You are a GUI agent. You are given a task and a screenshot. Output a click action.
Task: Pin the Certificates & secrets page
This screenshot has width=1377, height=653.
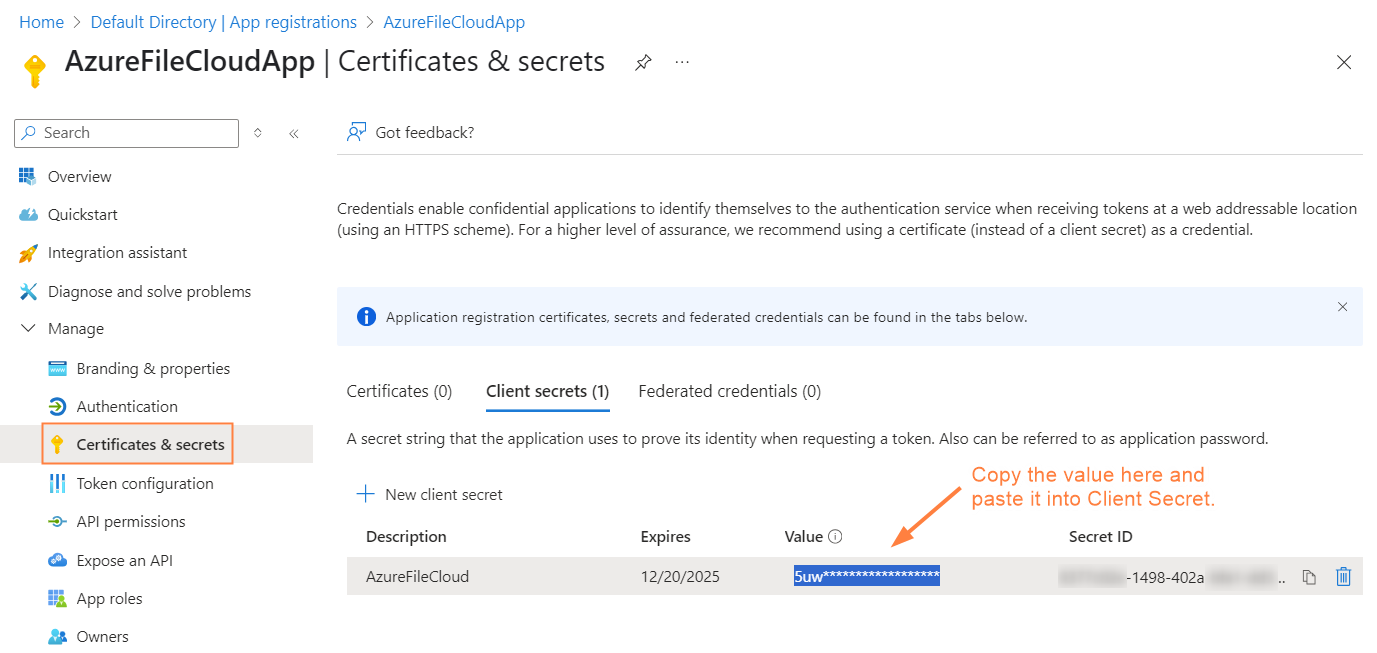click(x=643, y=62)
